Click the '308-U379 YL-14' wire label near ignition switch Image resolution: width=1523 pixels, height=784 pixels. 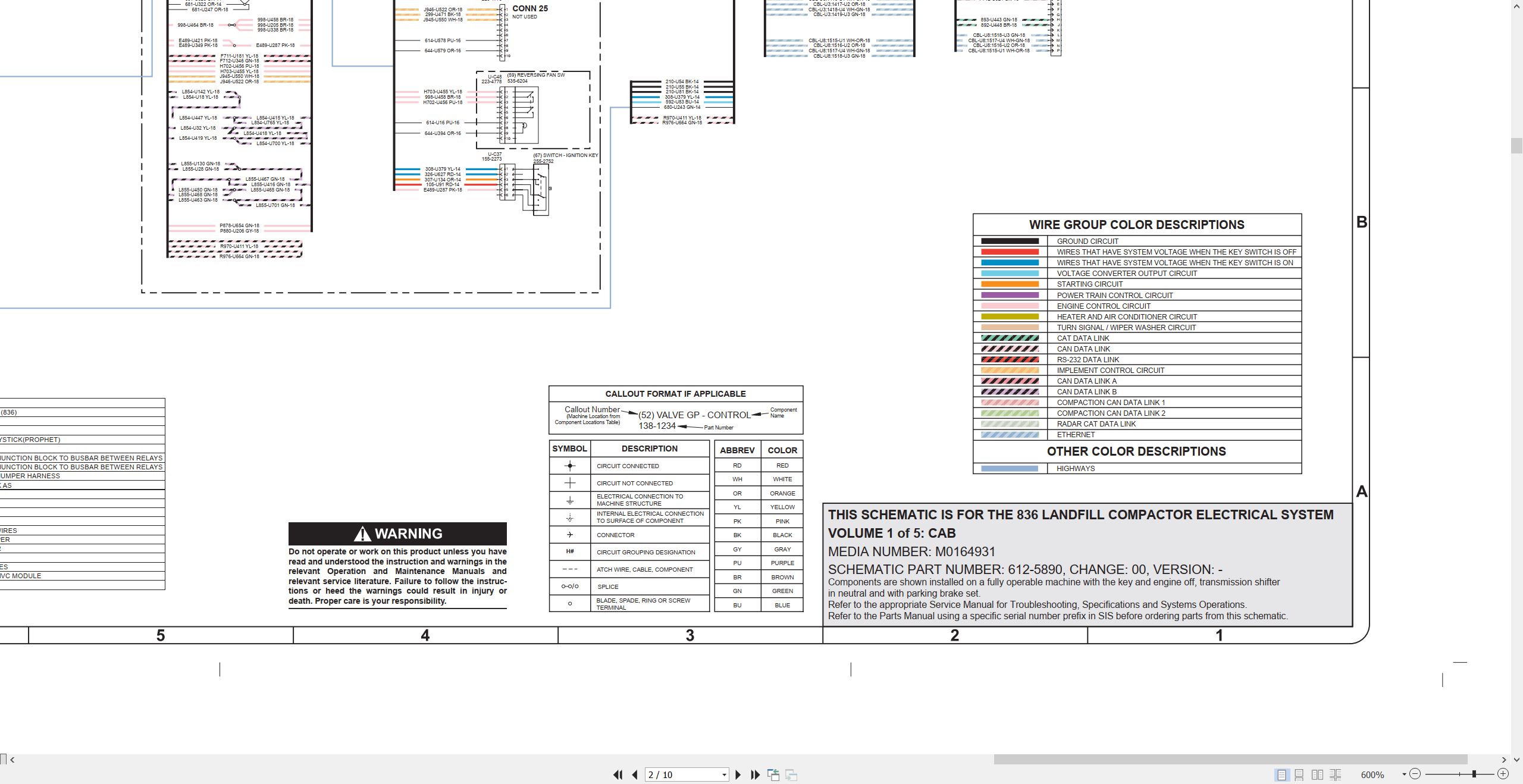tap(443, 169)
